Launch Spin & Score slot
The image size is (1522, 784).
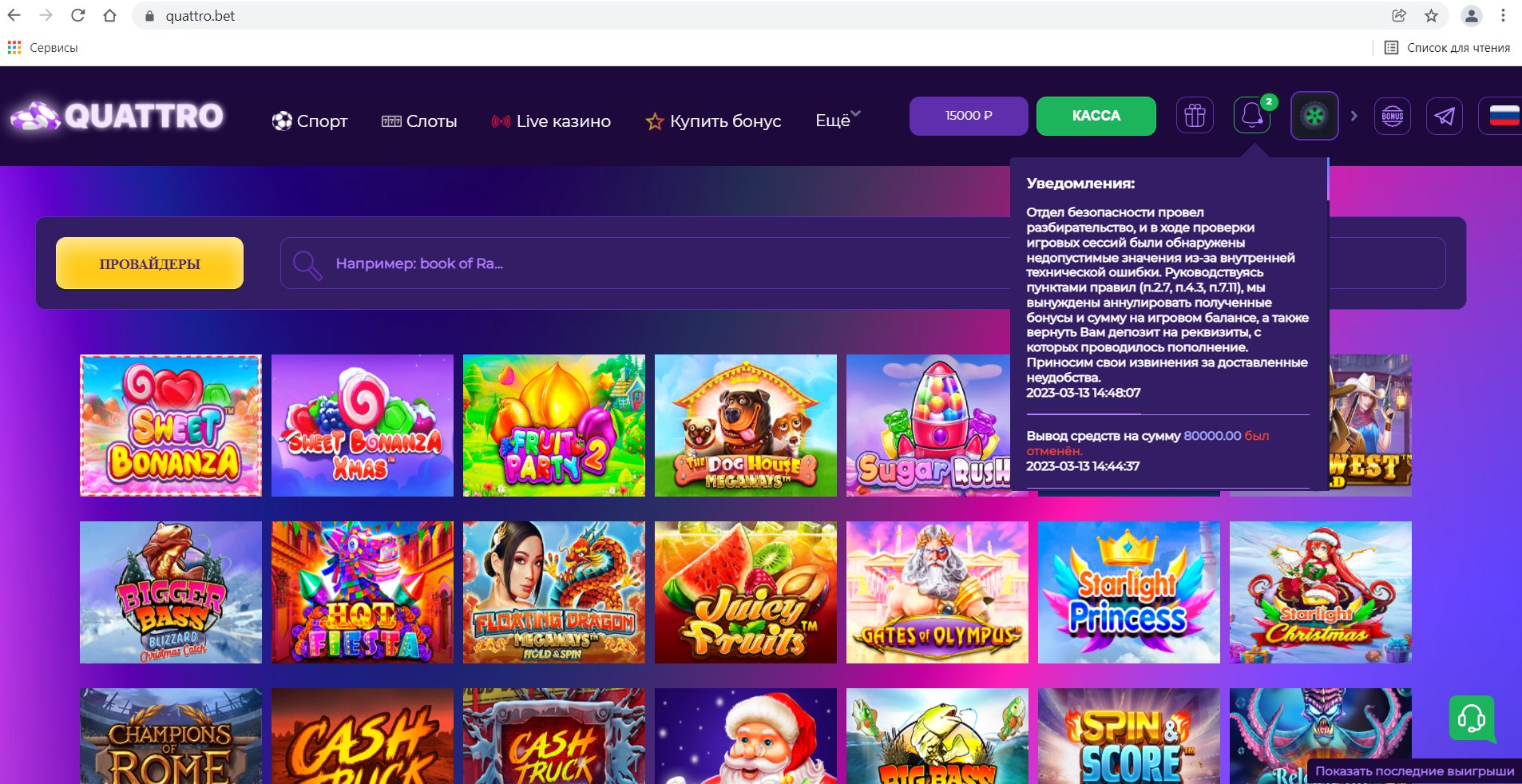[1129, 736]
